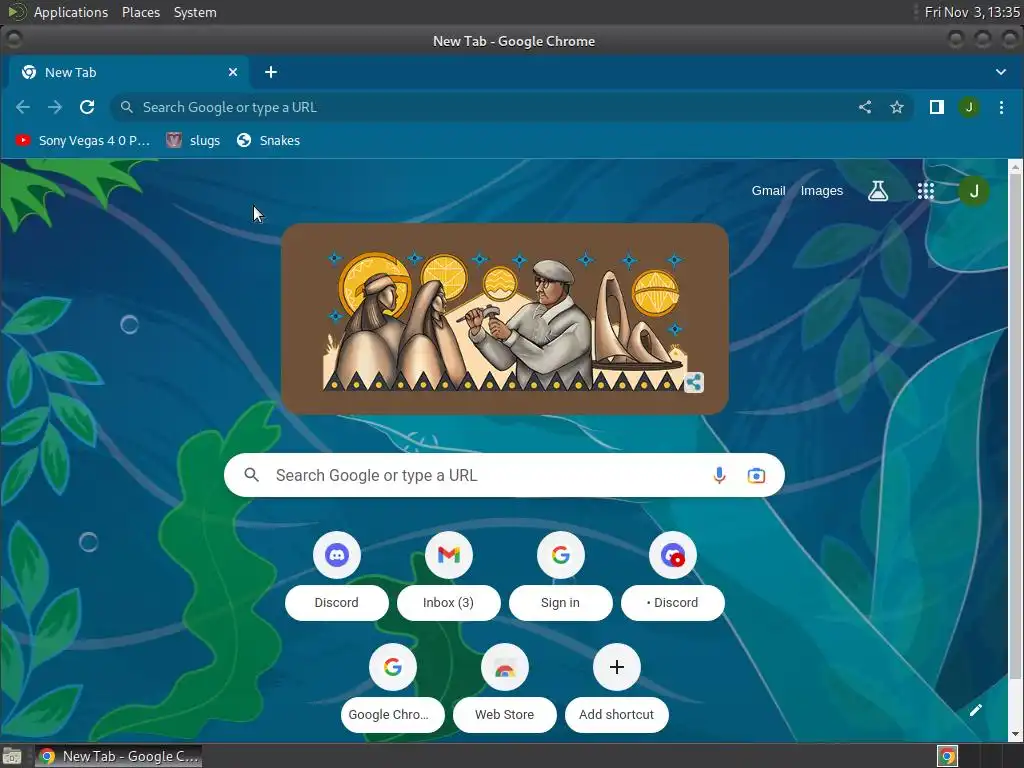Click the Google Doodle image
This screenshot has width=1024, height=768.
[x=505, y=319]
